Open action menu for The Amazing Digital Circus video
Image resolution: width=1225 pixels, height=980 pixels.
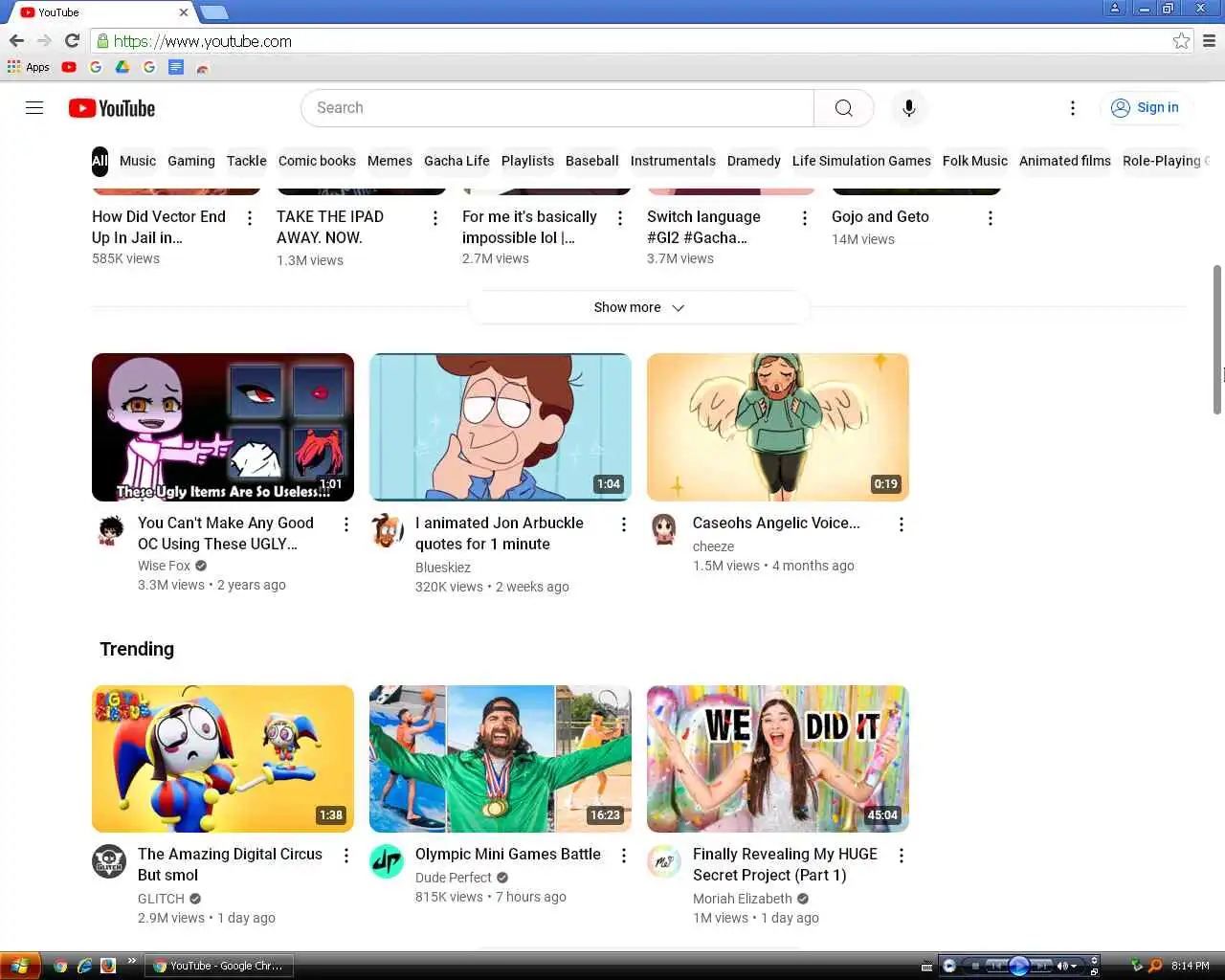(346, 856)
